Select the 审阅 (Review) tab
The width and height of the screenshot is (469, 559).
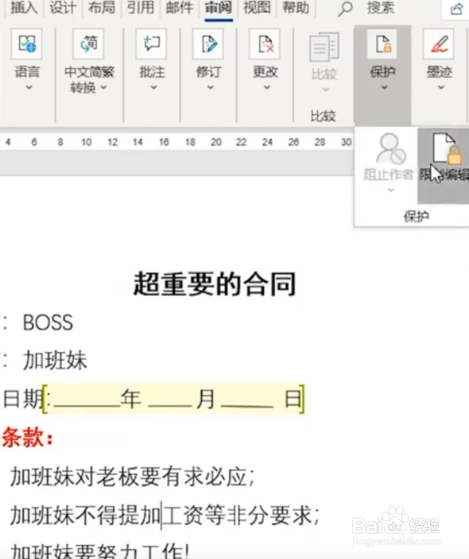[218, 7]
